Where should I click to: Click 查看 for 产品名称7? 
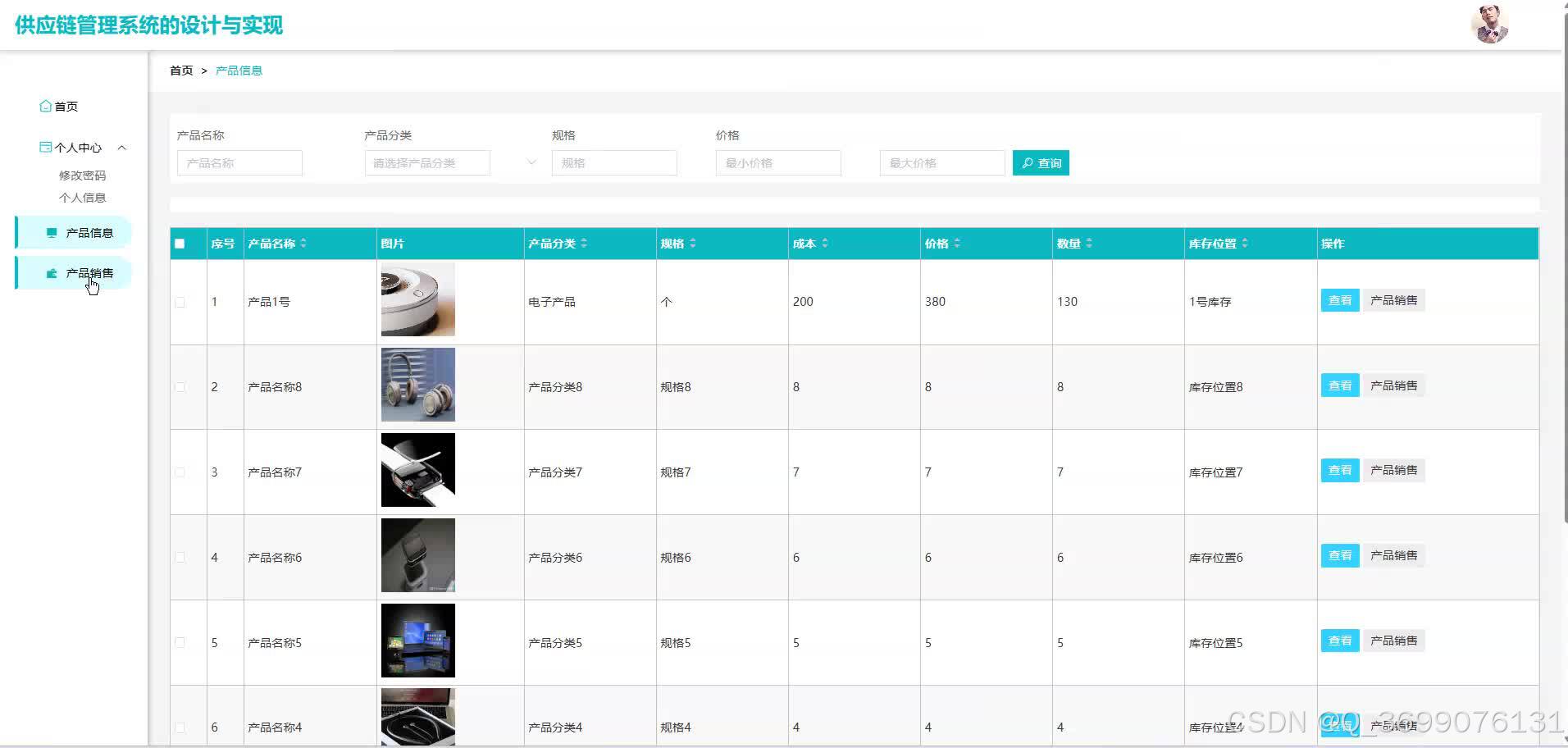point(1340,470)
